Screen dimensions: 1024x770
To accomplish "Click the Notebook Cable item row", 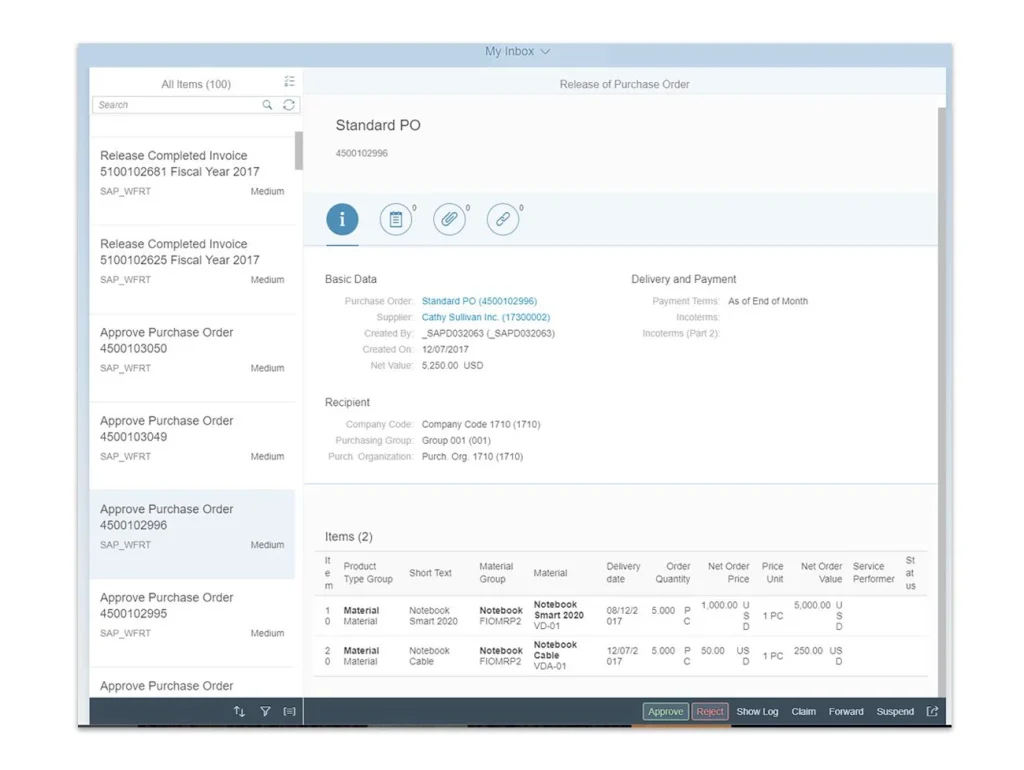I will (x=620, y=656).
